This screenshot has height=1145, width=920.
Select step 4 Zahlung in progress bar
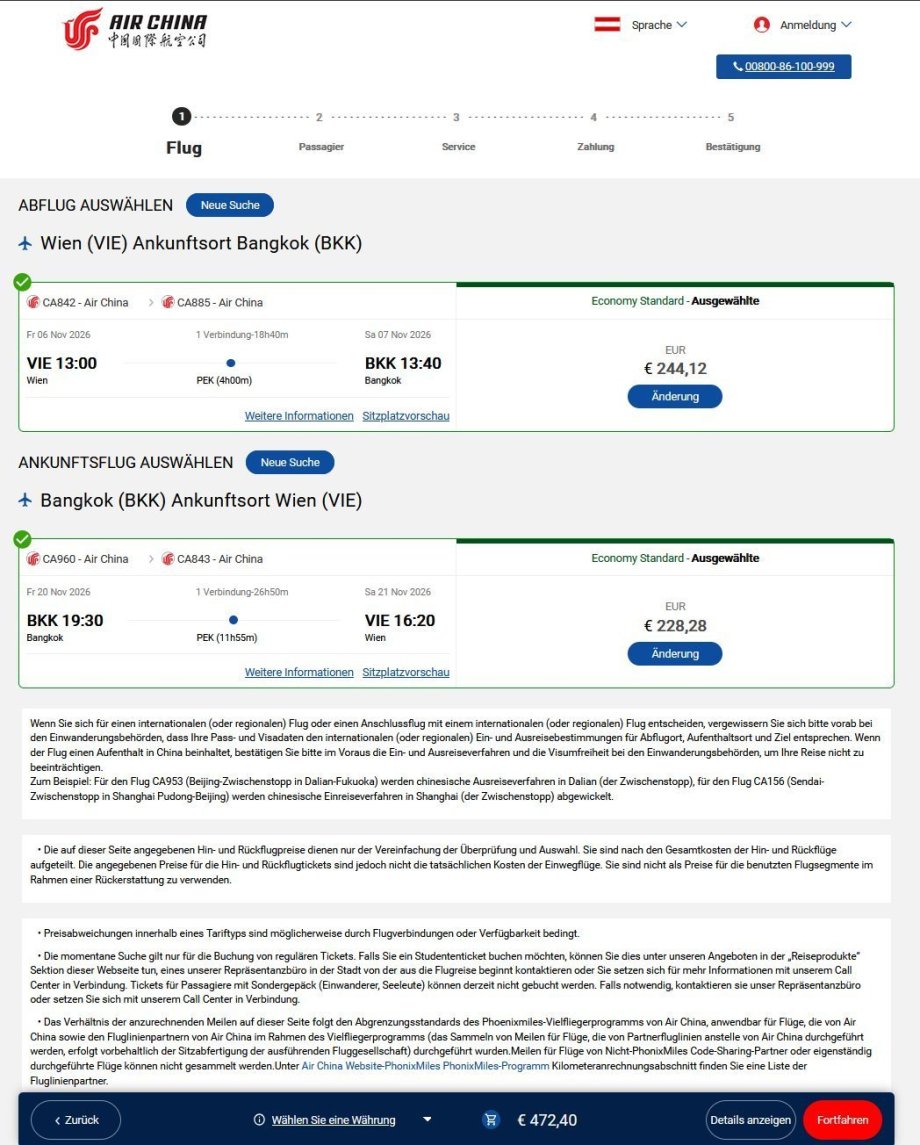[595, 132]
